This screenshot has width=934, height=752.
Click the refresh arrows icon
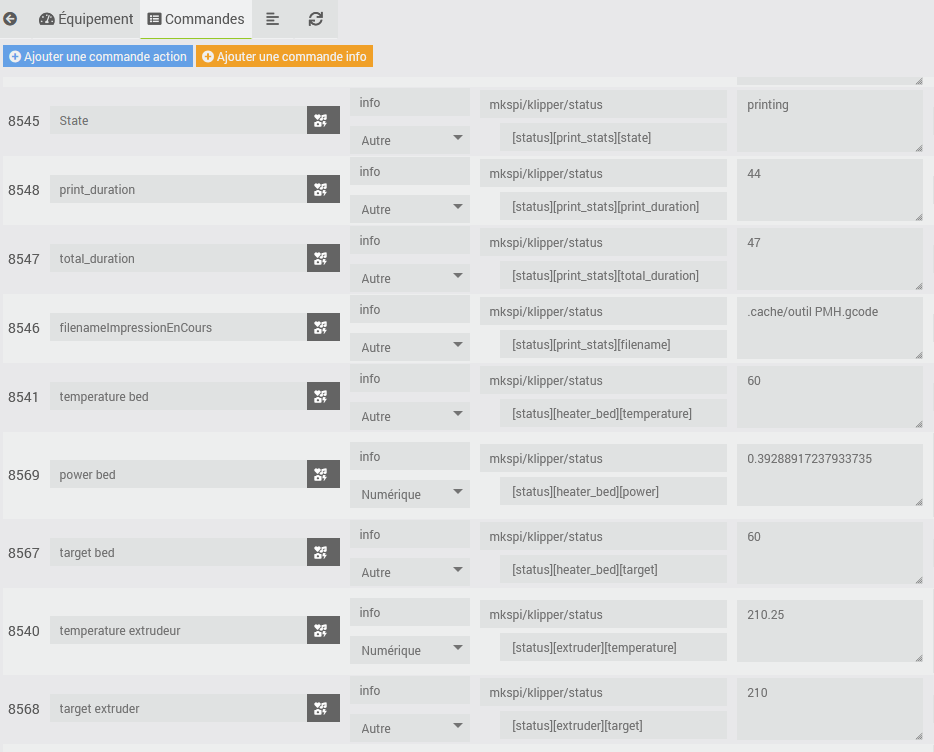(x=316, y=19)
